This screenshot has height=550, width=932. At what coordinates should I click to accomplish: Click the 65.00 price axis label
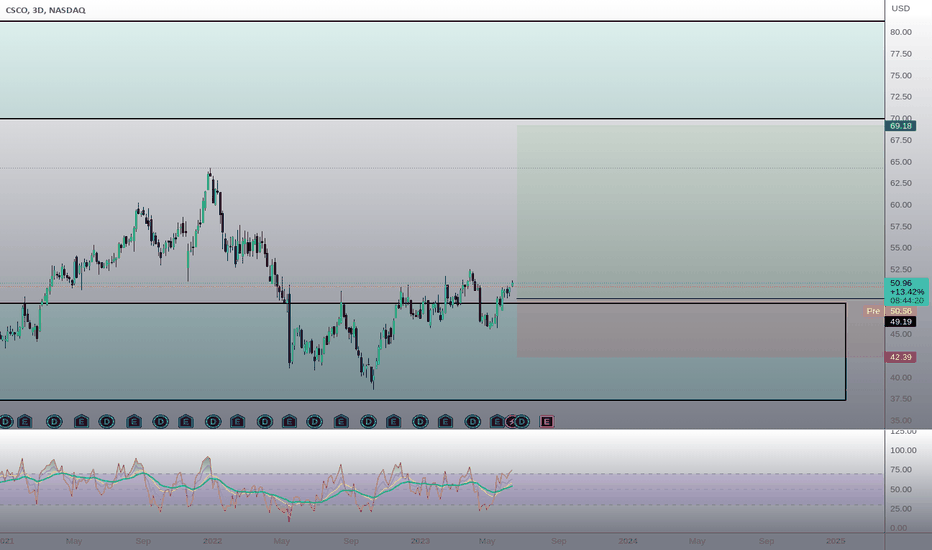pos(900,162)
